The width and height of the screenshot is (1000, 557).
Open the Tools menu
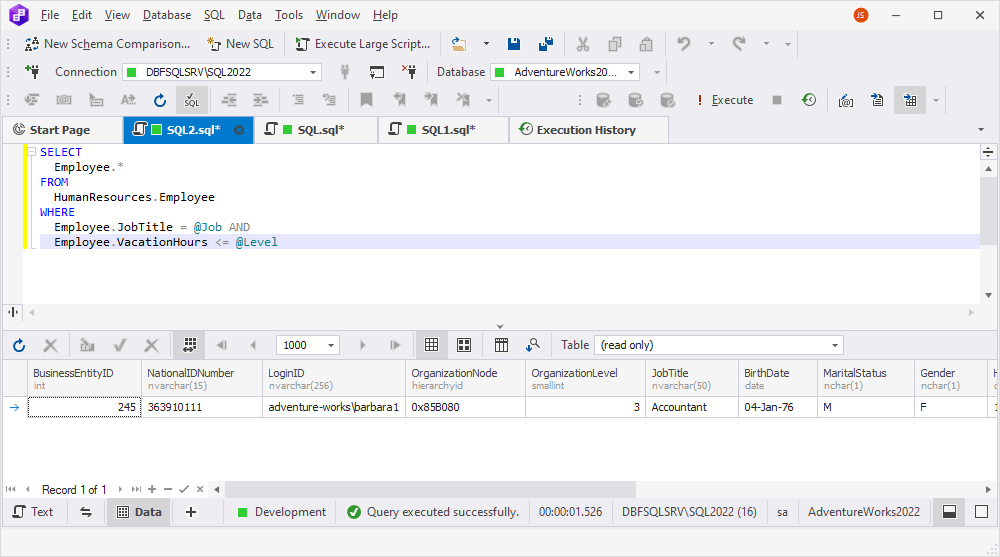coord(289,15)
